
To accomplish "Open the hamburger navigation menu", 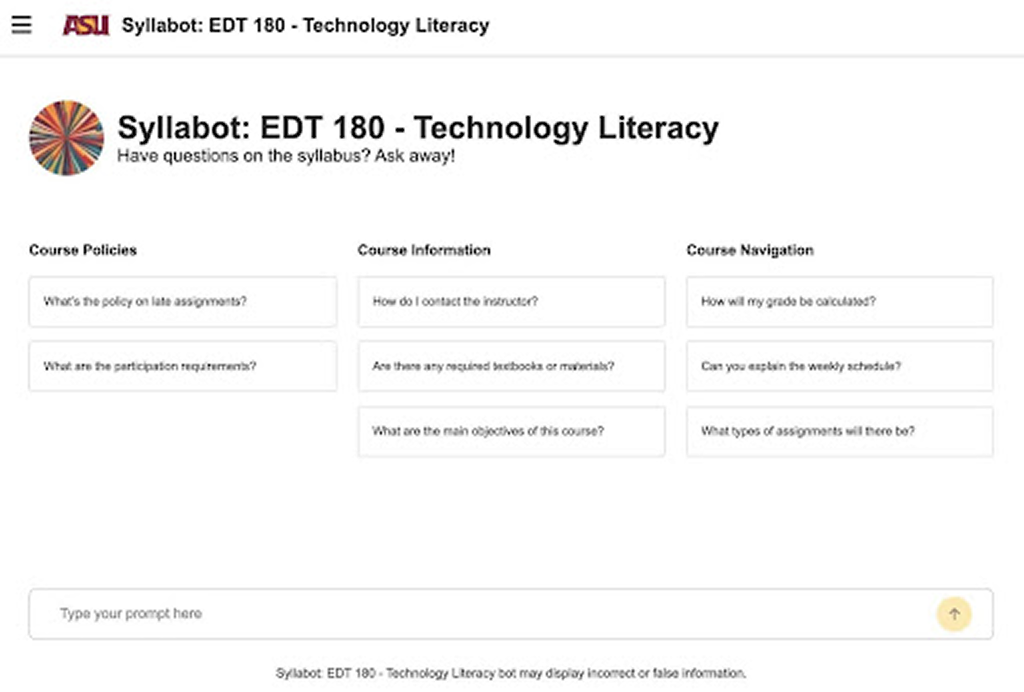I will [22, 25].
